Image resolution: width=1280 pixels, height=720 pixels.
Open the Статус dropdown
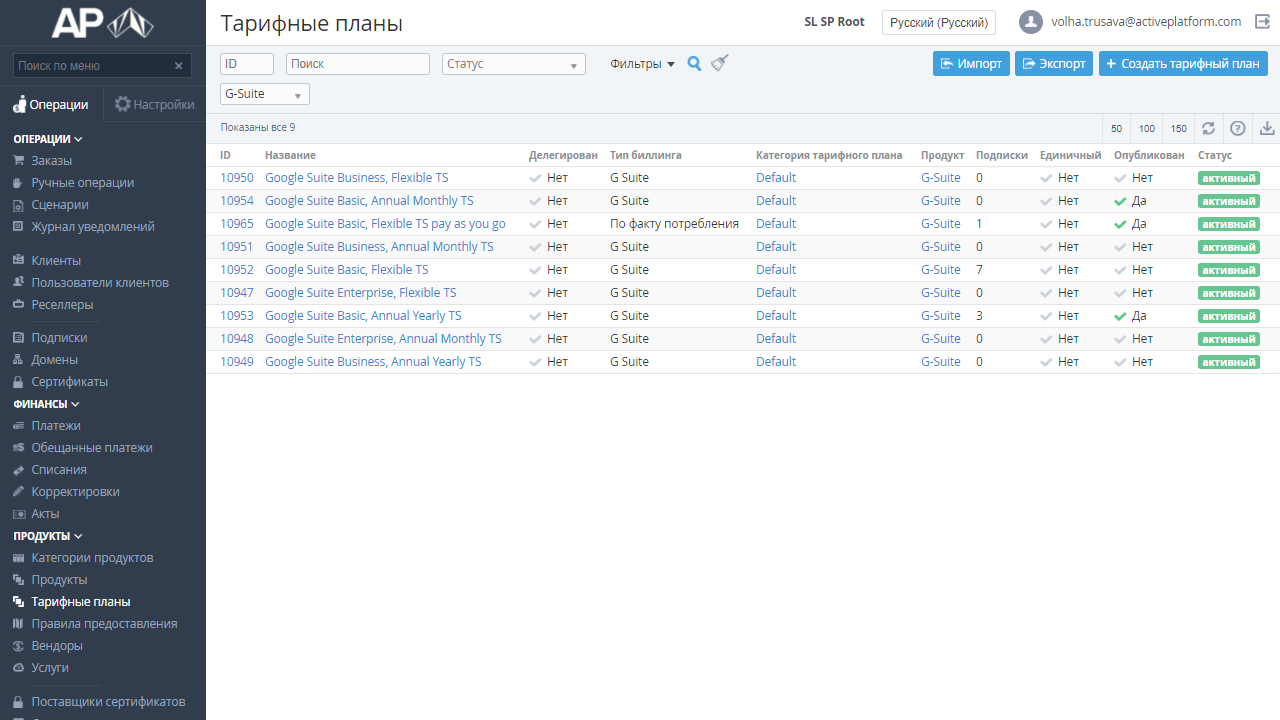514,64
